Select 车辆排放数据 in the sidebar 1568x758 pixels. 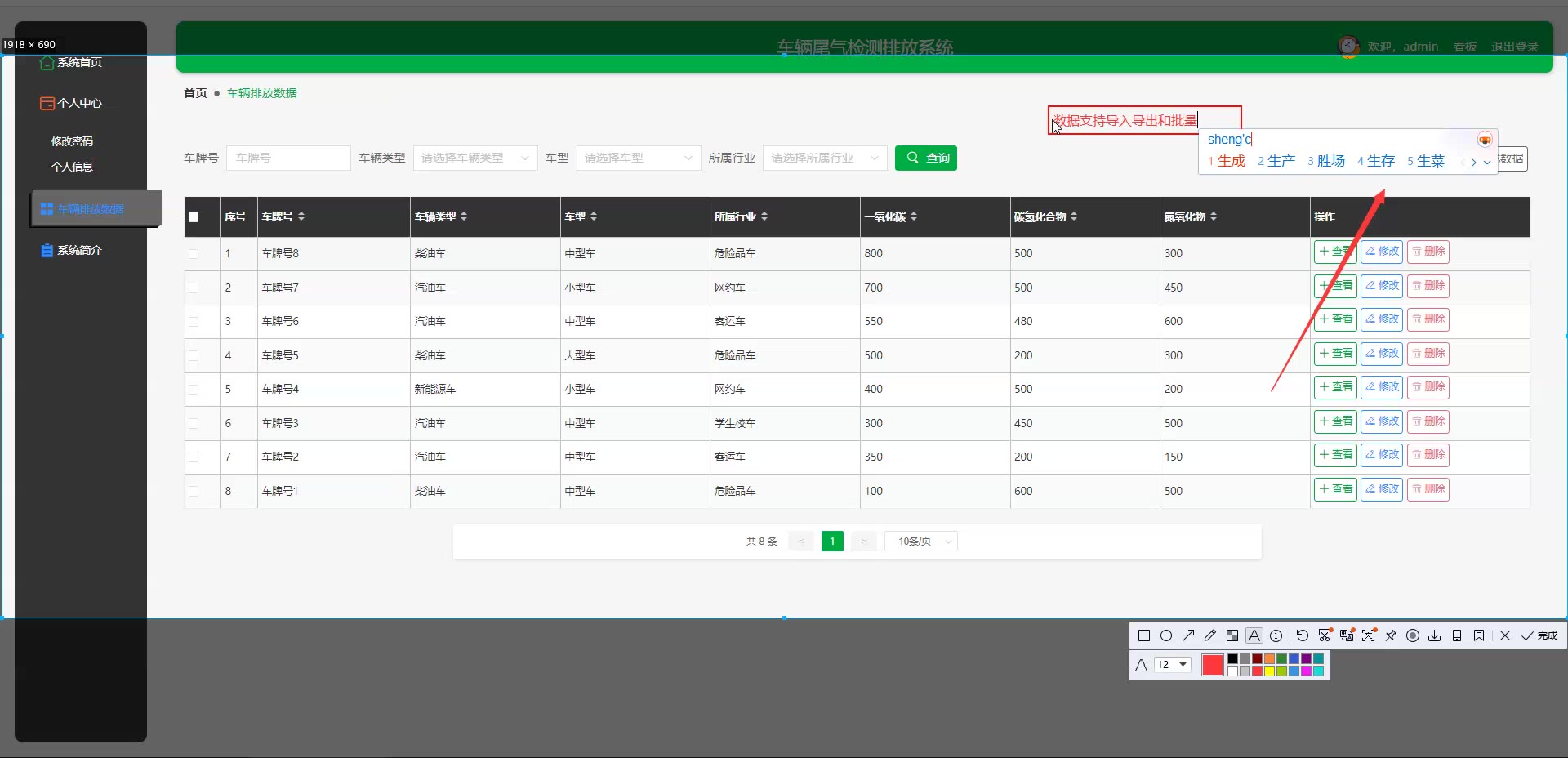(96, 209)
